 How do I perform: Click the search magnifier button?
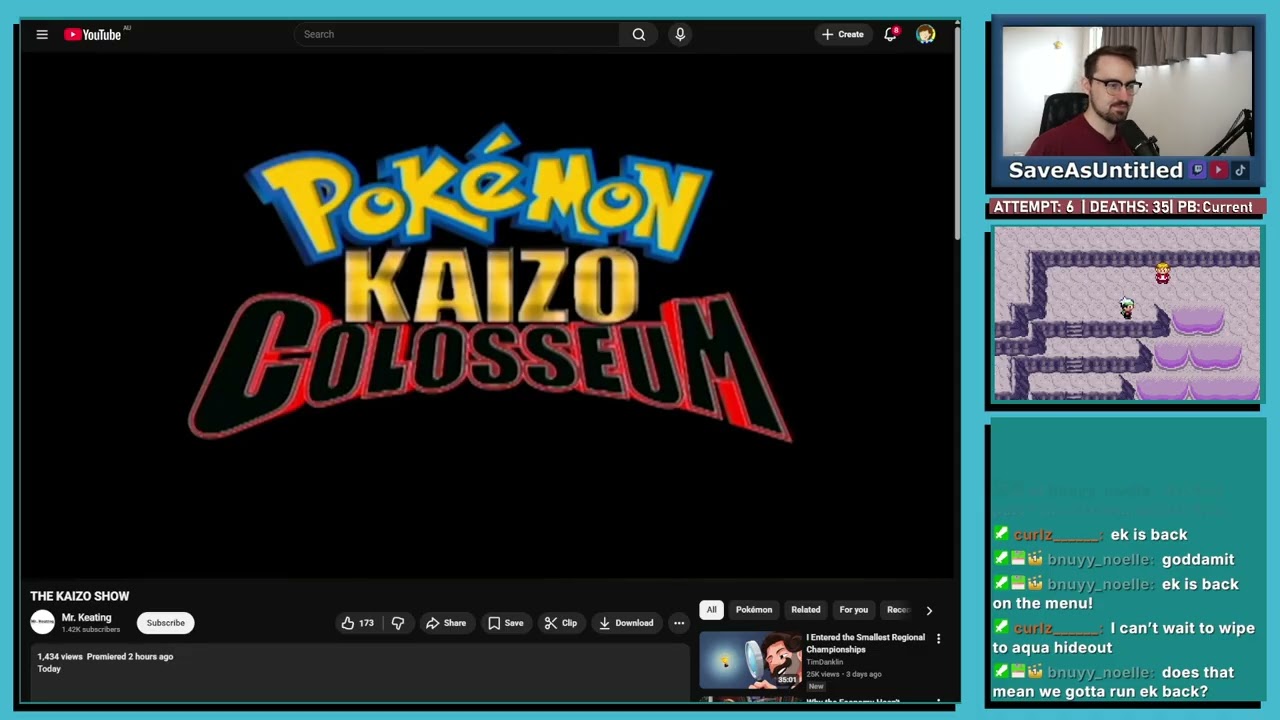click(x=639, y=34)
